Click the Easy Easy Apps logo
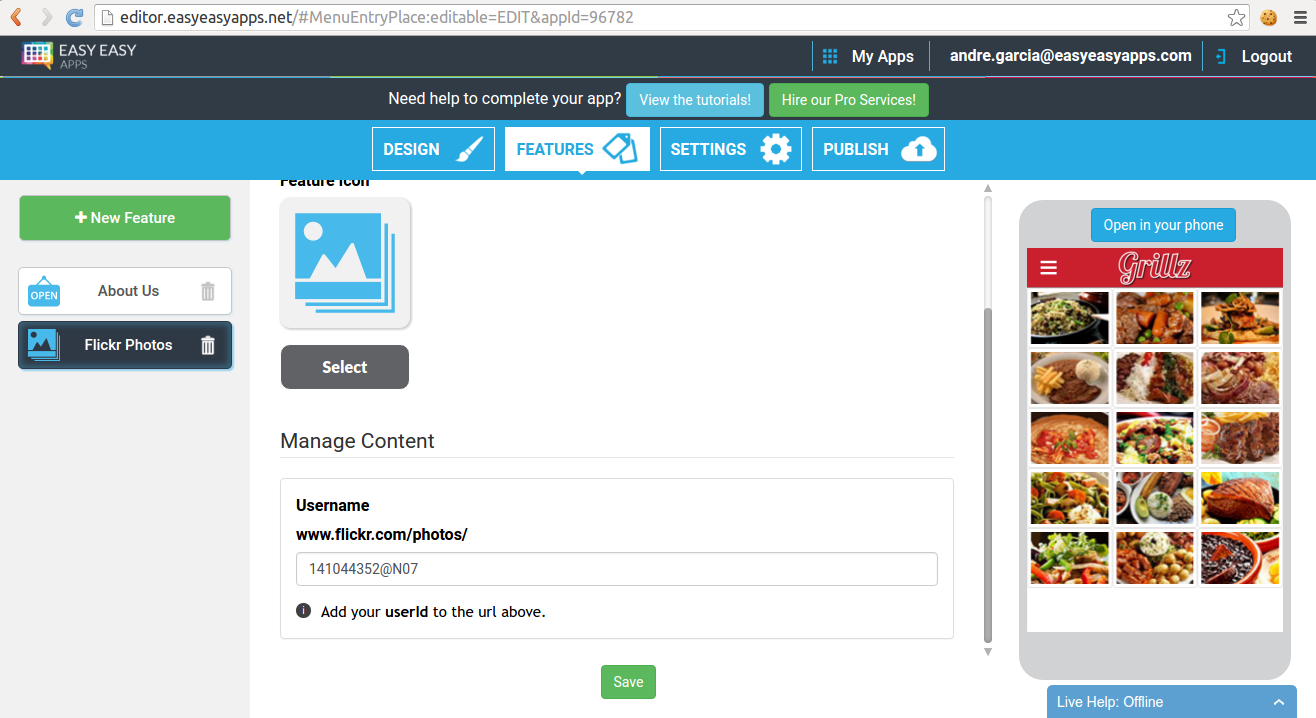This screenshot has width=1316, height=718. (80, 55)
